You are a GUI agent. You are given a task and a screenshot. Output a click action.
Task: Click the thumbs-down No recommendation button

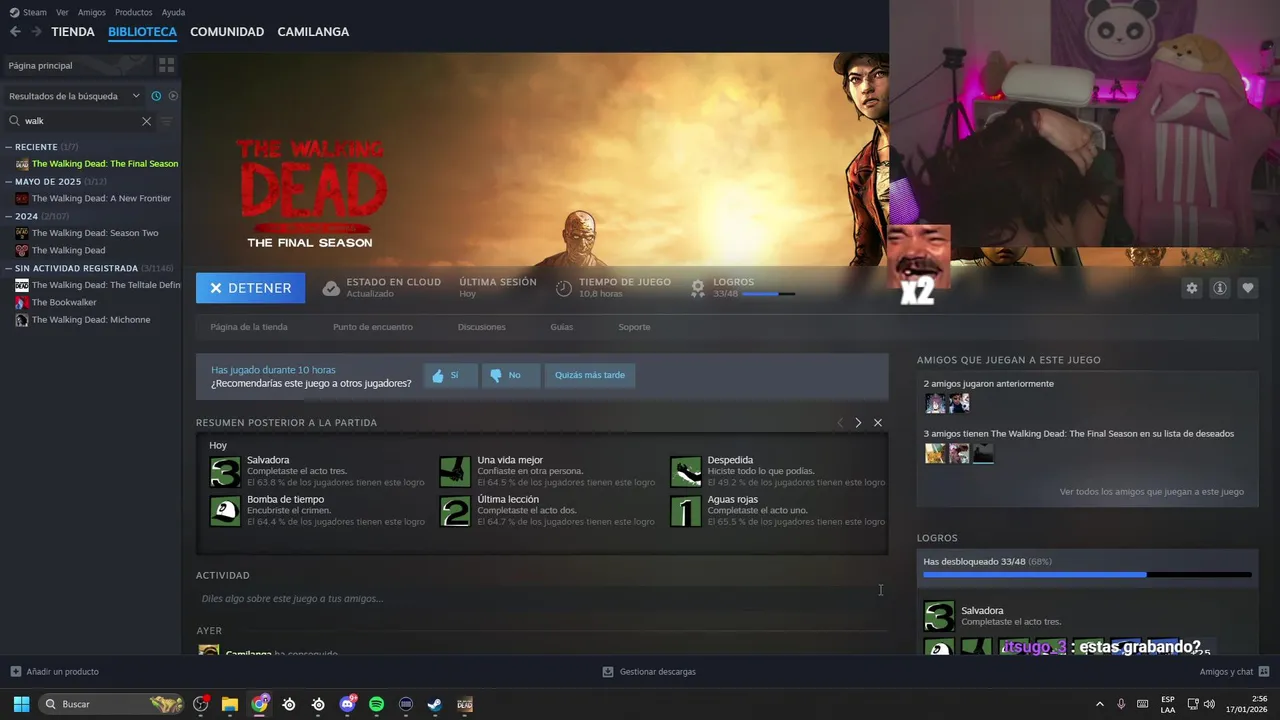tap(511, 375)
